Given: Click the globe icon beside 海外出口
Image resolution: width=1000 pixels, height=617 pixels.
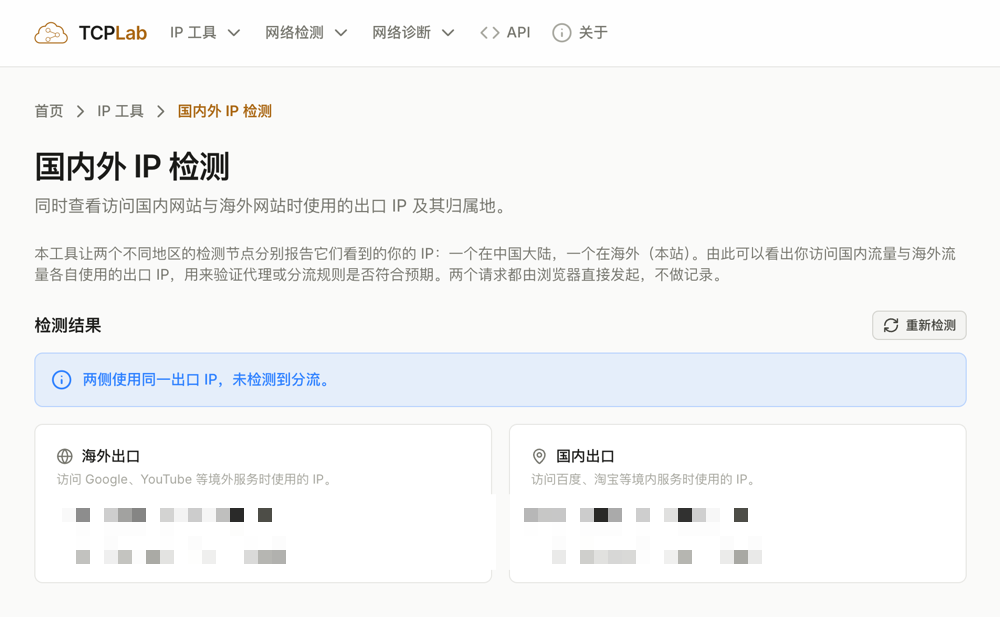Looking at the screenshot, I should (x=65, y=456).
